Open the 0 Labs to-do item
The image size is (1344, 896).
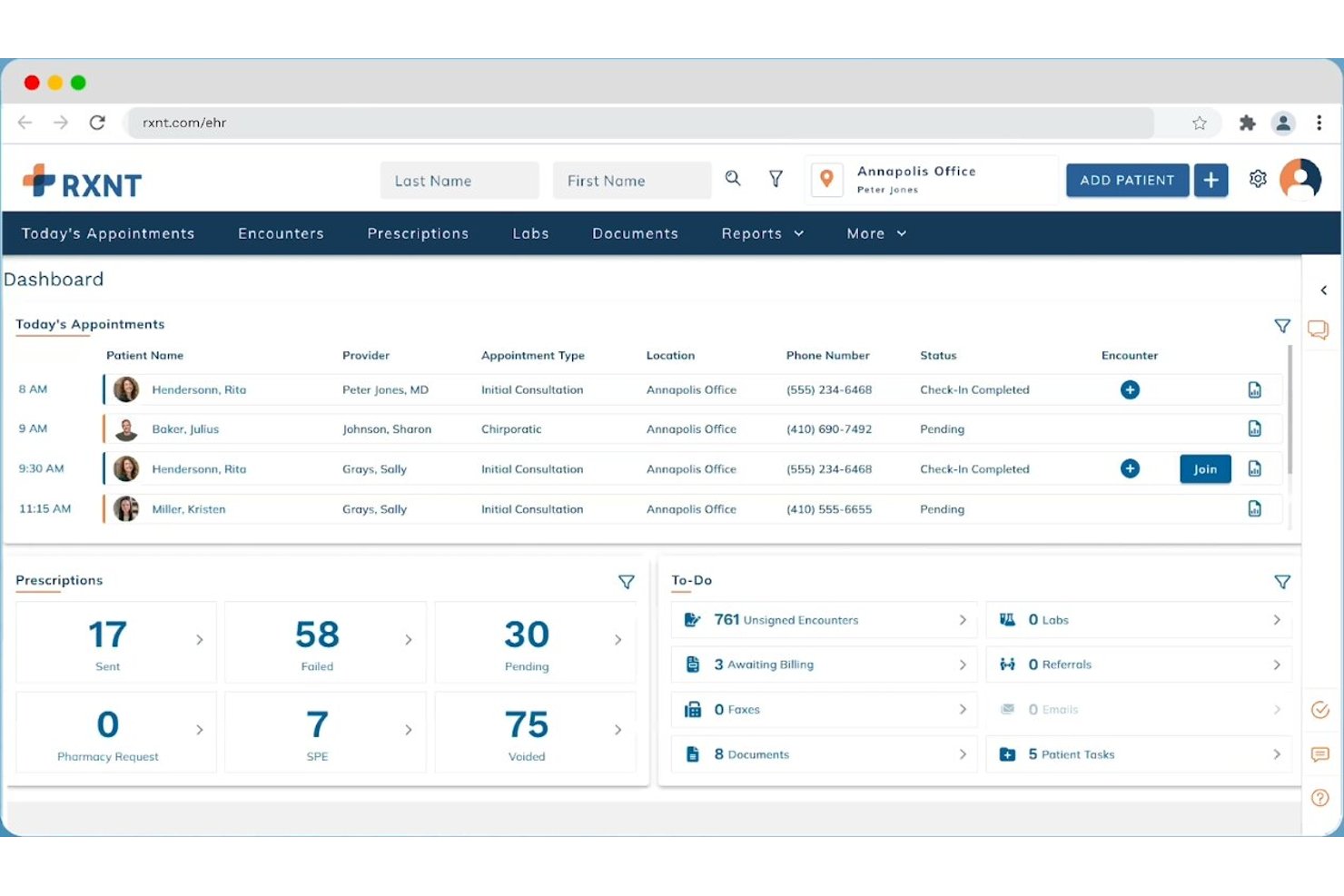point(1139,620)
